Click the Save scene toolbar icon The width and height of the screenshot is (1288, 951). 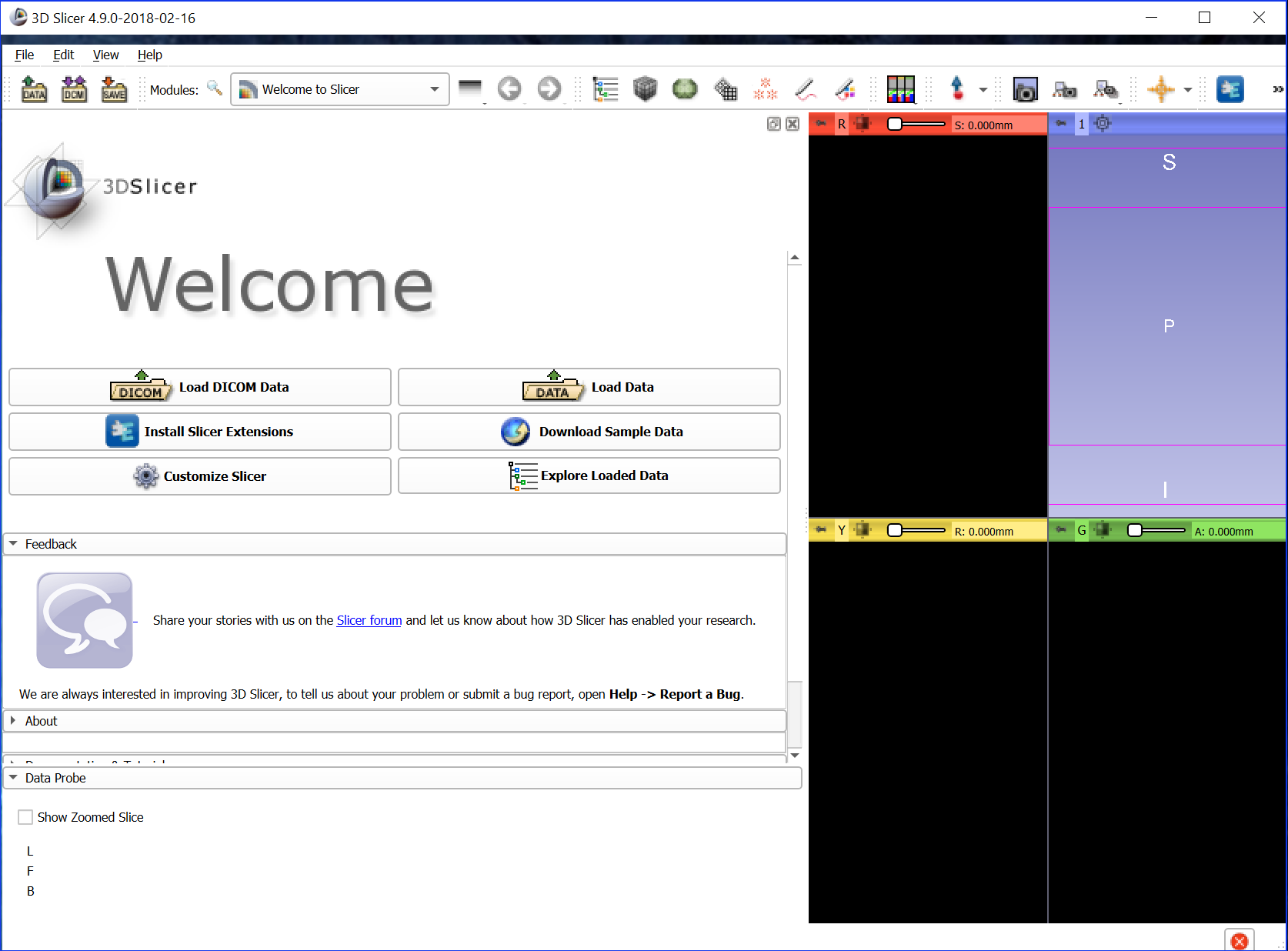(x=114, y=89)
